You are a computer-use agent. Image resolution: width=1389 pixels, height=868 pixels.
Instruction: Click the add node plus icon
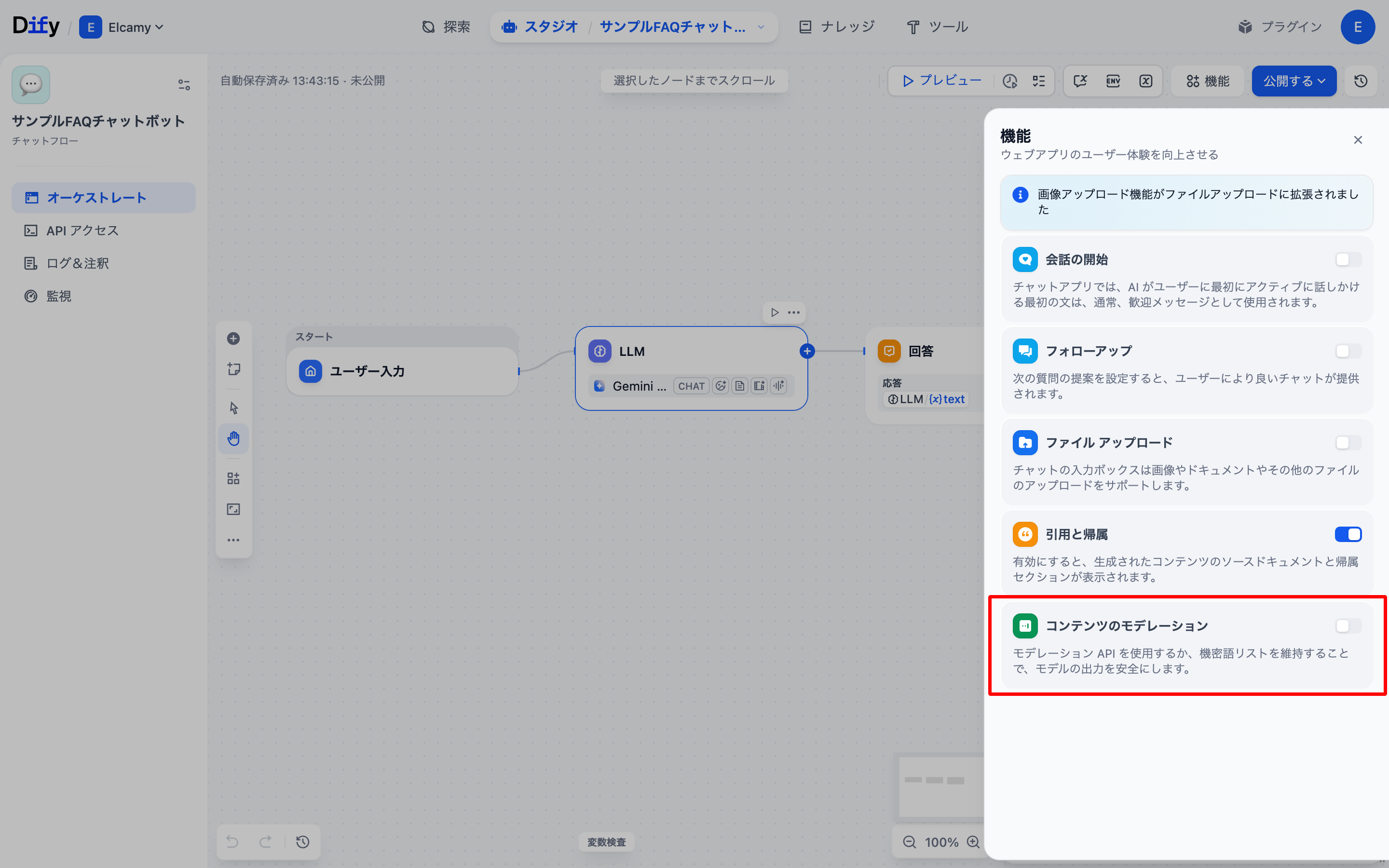tap(233, 339)
